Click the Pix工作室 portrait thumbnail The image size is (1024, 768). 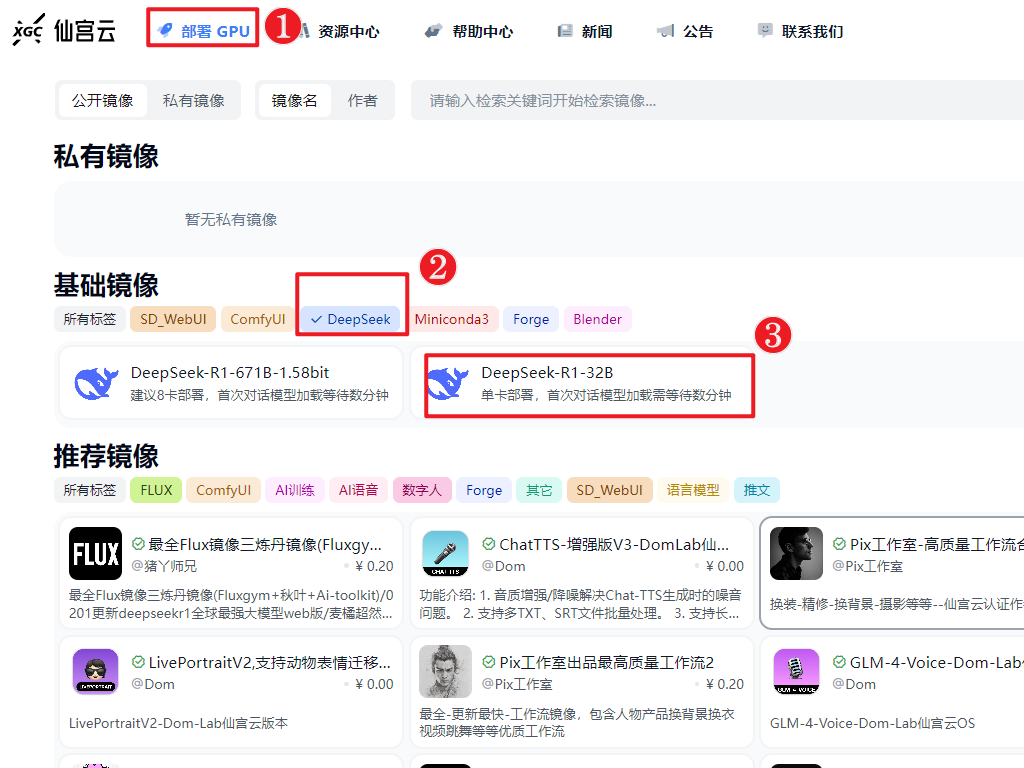click(x=796, y=554)
